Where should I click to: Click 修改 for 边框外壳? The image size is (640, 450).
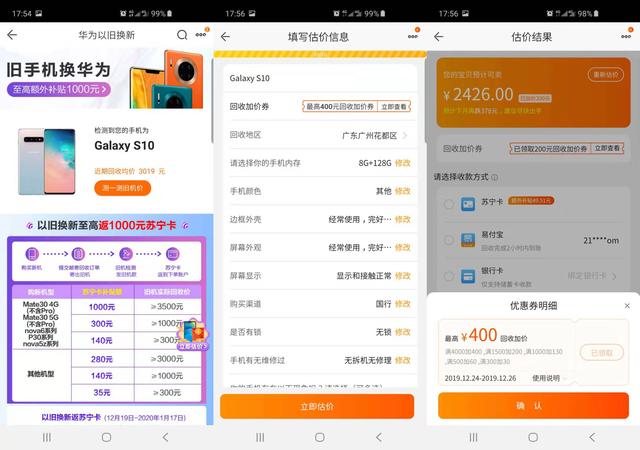402,219
